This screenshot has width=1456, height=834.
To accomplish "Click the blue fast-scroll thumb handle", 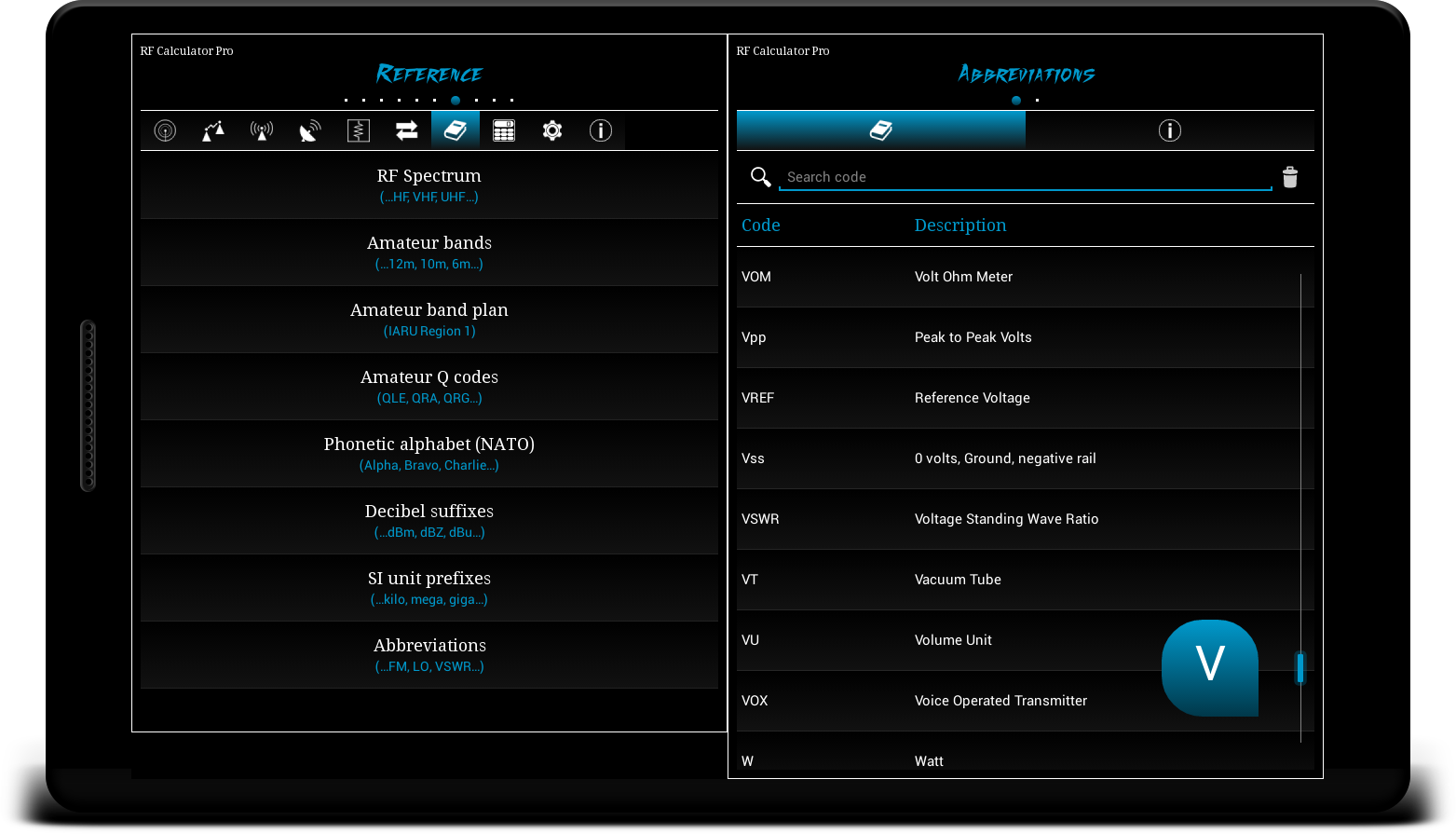I will click(1300, 667).
